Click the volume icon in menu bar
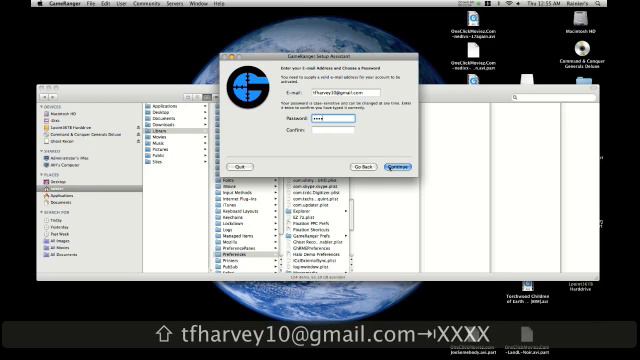This screenshot has height=360, width=640. [518, 3]
